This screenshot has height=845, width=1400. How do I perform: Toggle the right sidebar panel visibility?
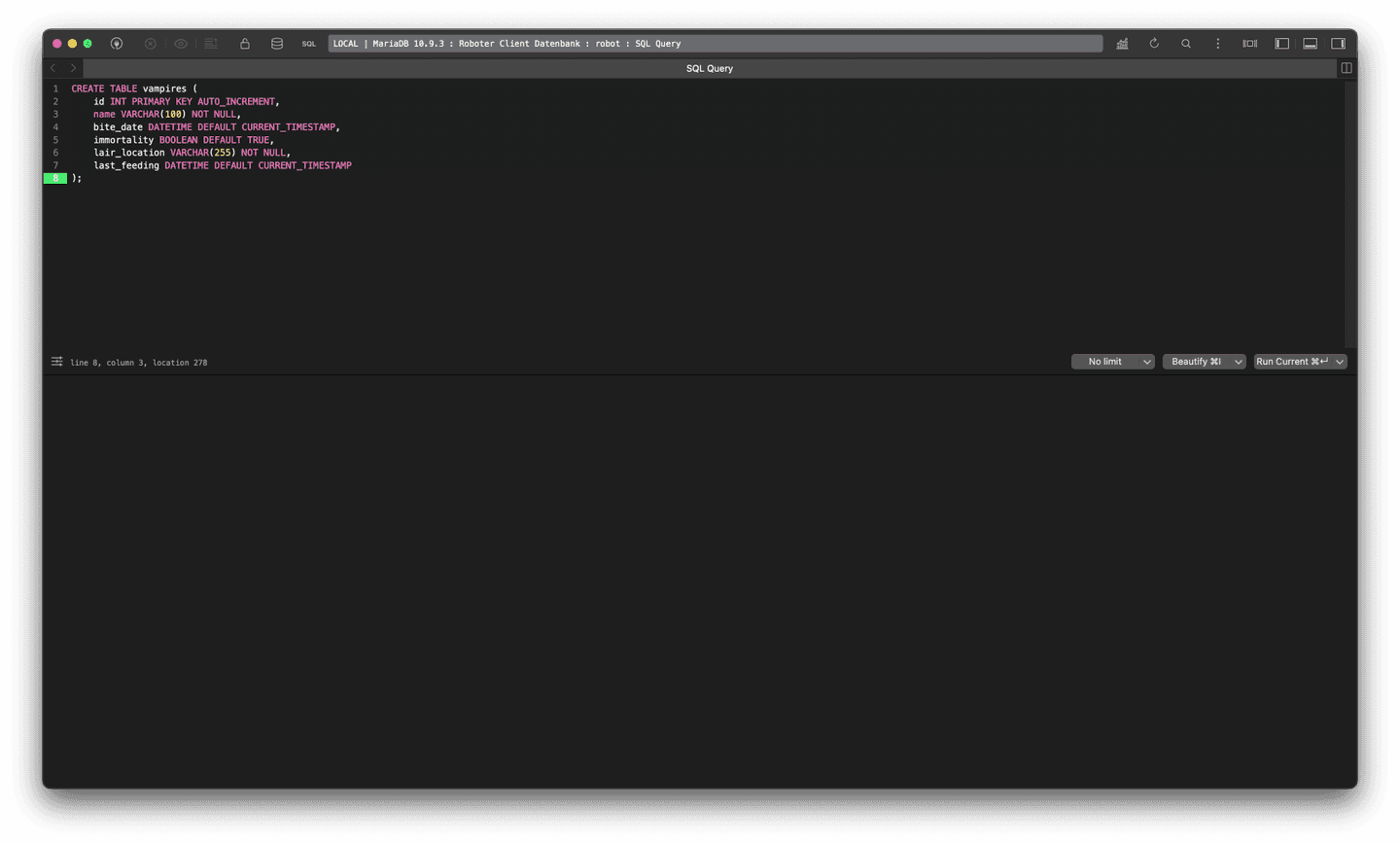tap(1338, 43)
